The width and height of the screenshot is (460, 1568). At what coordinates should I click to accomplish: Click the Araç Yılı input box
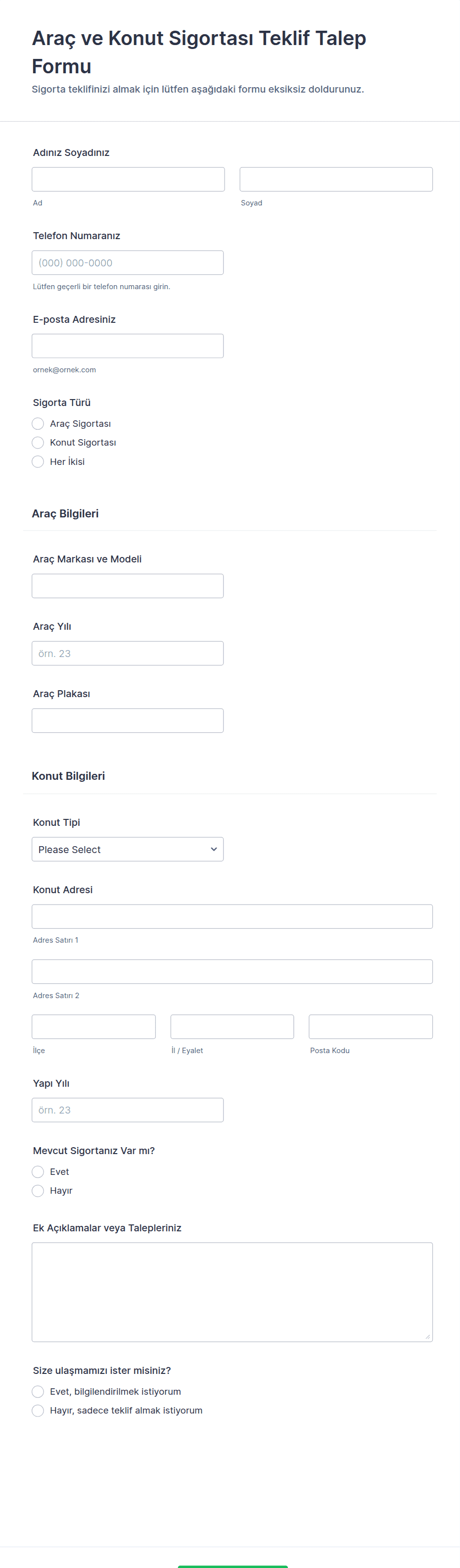coord(127,653)
